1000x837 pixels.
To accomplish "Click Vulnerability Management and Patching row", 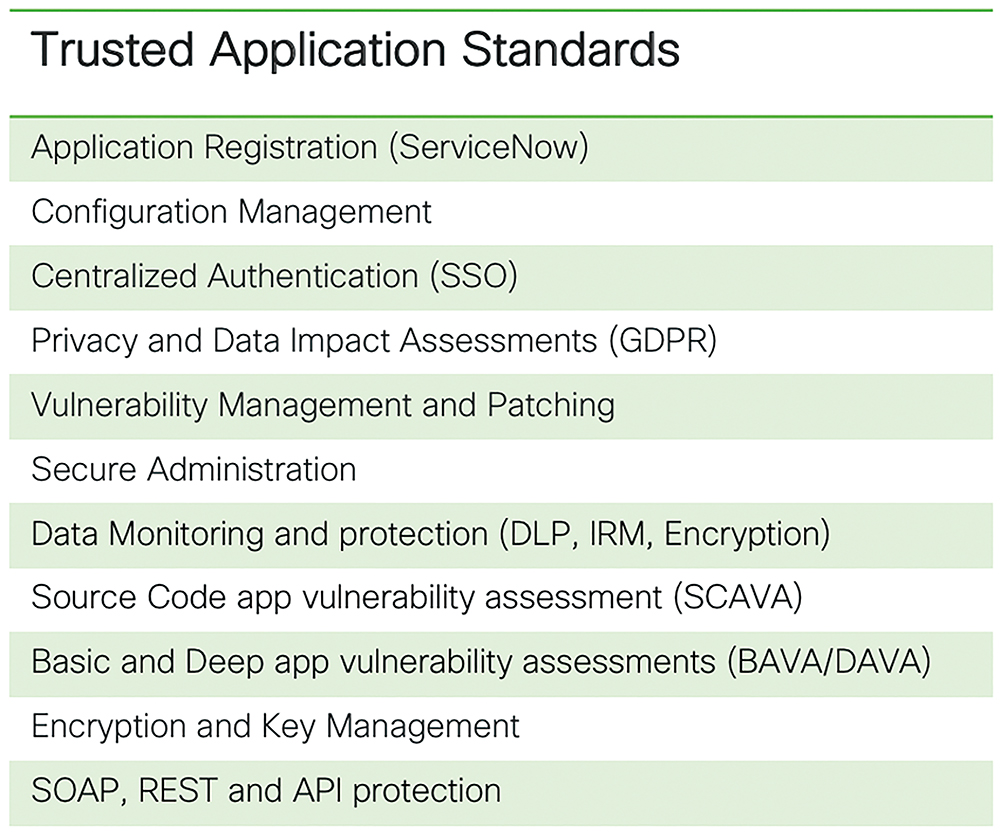I will click(501, 406).
